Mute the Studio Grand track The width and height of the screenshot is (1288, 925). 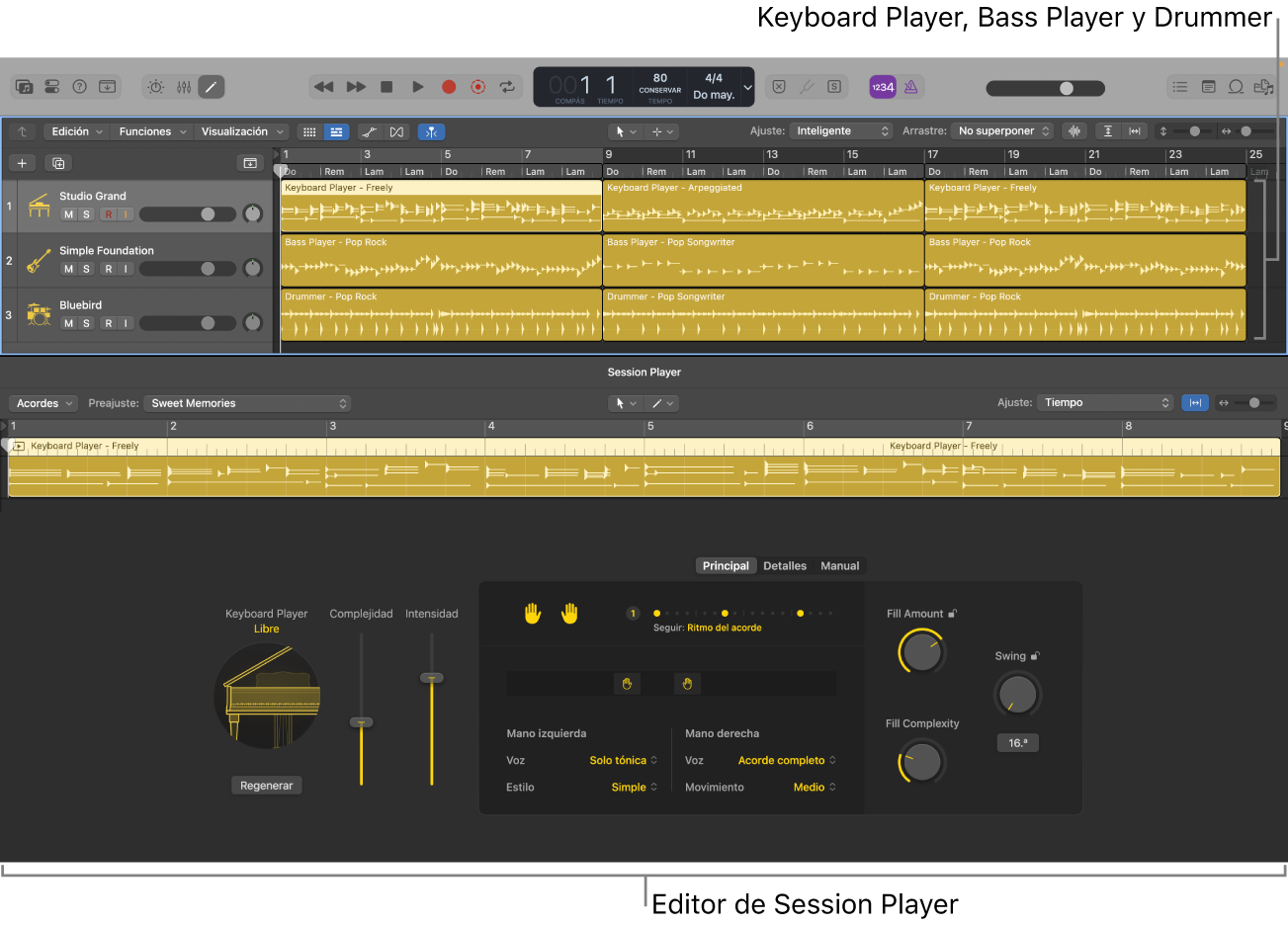coord(68,214)
